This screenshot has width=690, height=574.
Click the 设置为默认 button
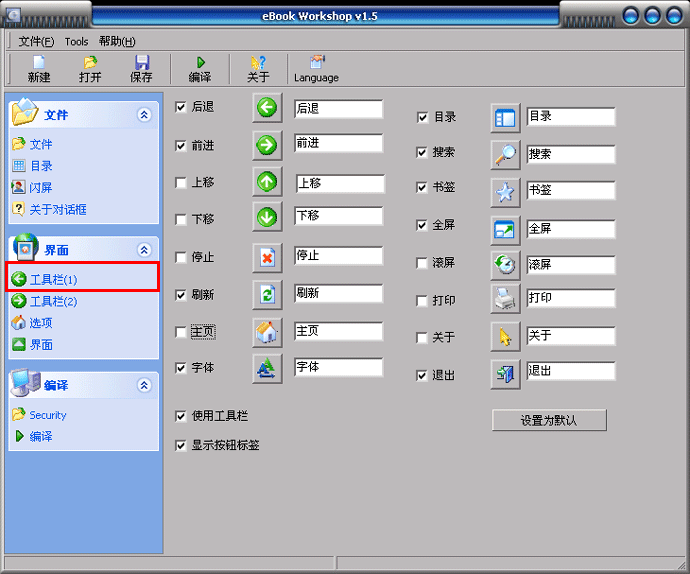tap(549, 421)
